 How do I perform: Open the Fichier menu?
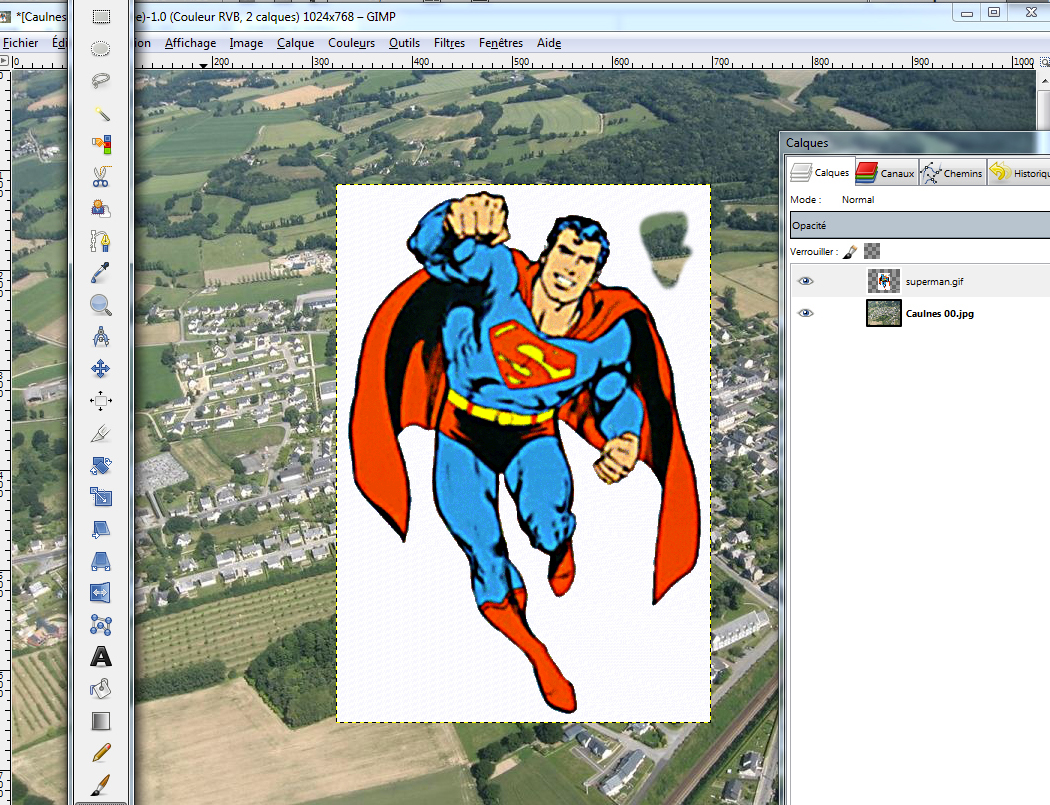[21, 43]
